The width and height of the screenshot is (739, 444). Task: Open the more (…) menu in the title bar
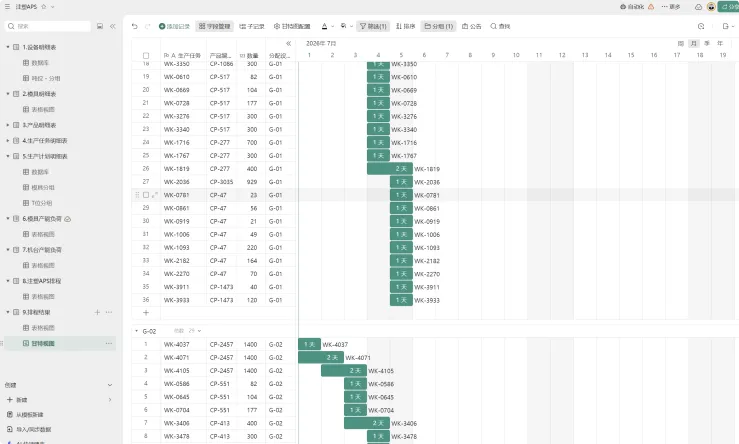pos(671,7)
